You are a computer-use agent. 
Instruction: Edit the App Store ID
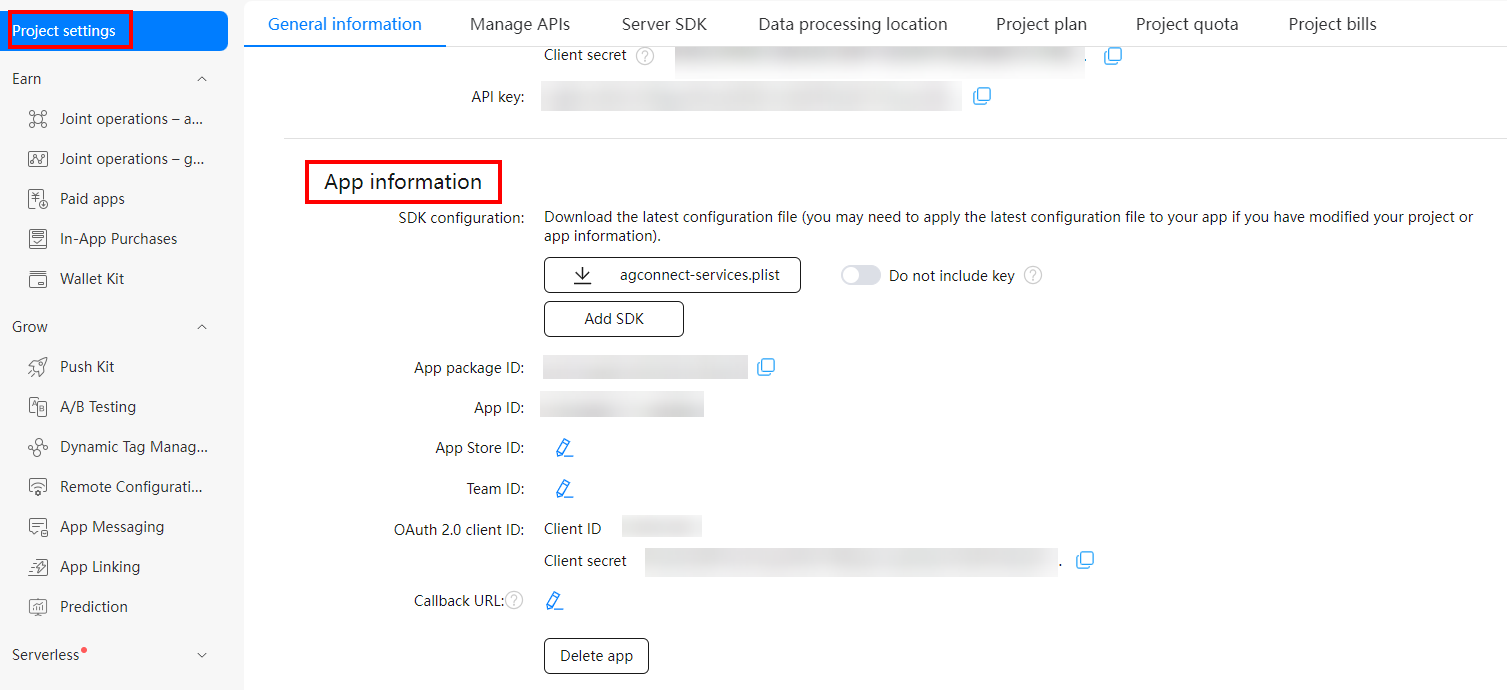click(563, 447)
